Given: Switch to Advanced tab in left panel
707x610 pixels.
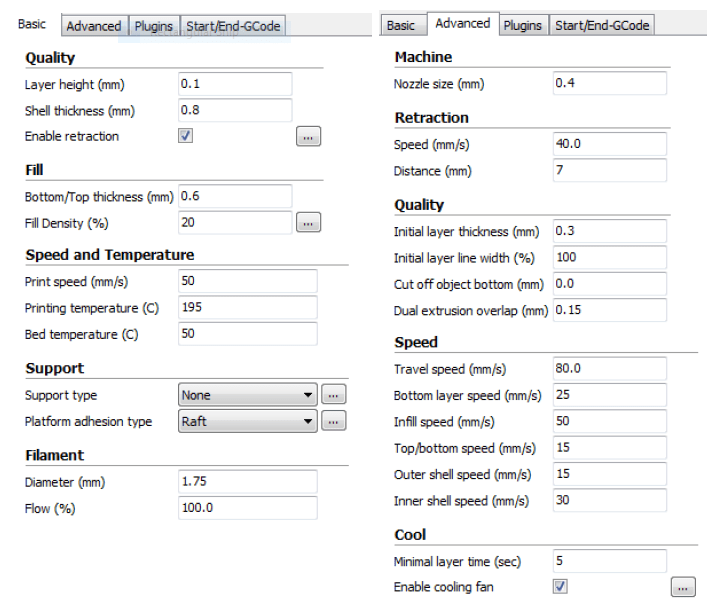Looking at the screenshot, I should [x=94, y=26].
